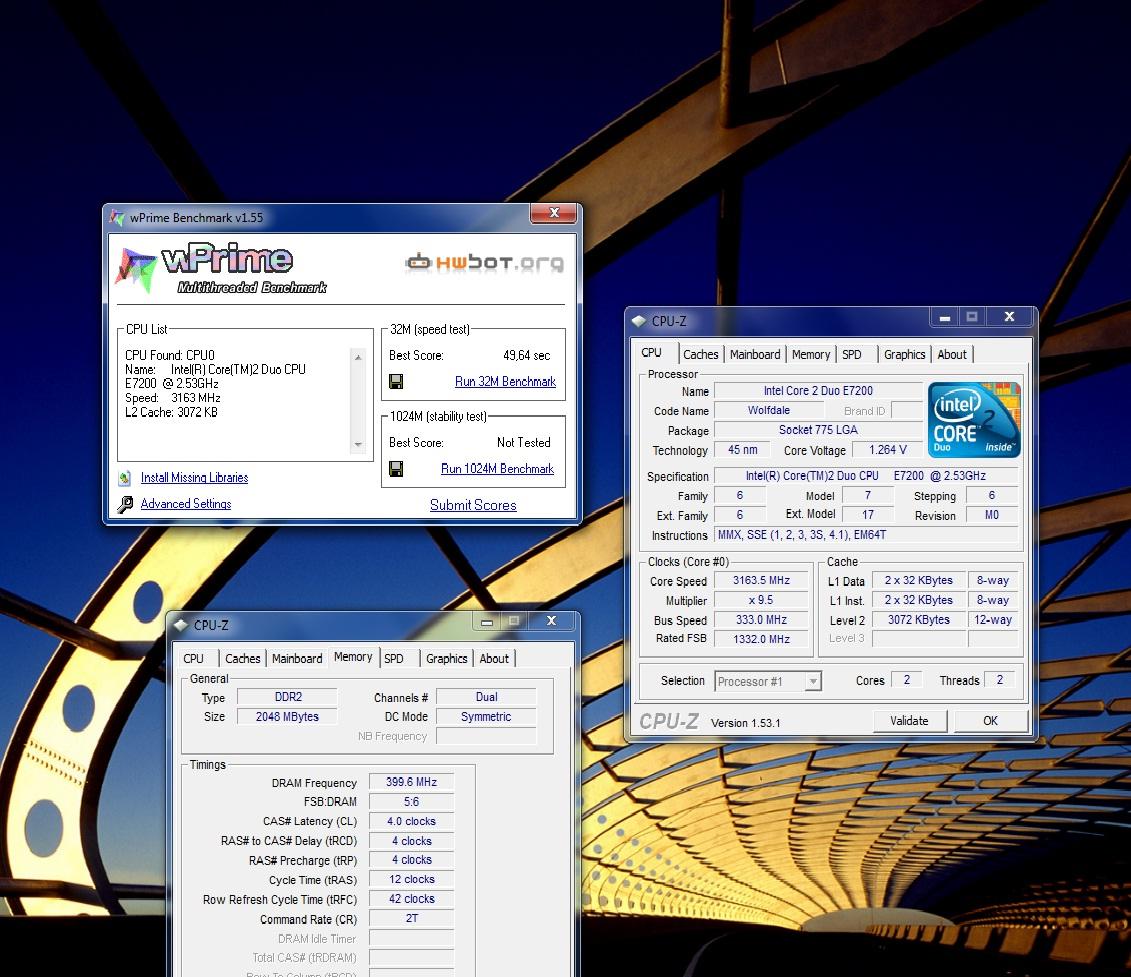Open Submit Scores link

pos(473,505)
